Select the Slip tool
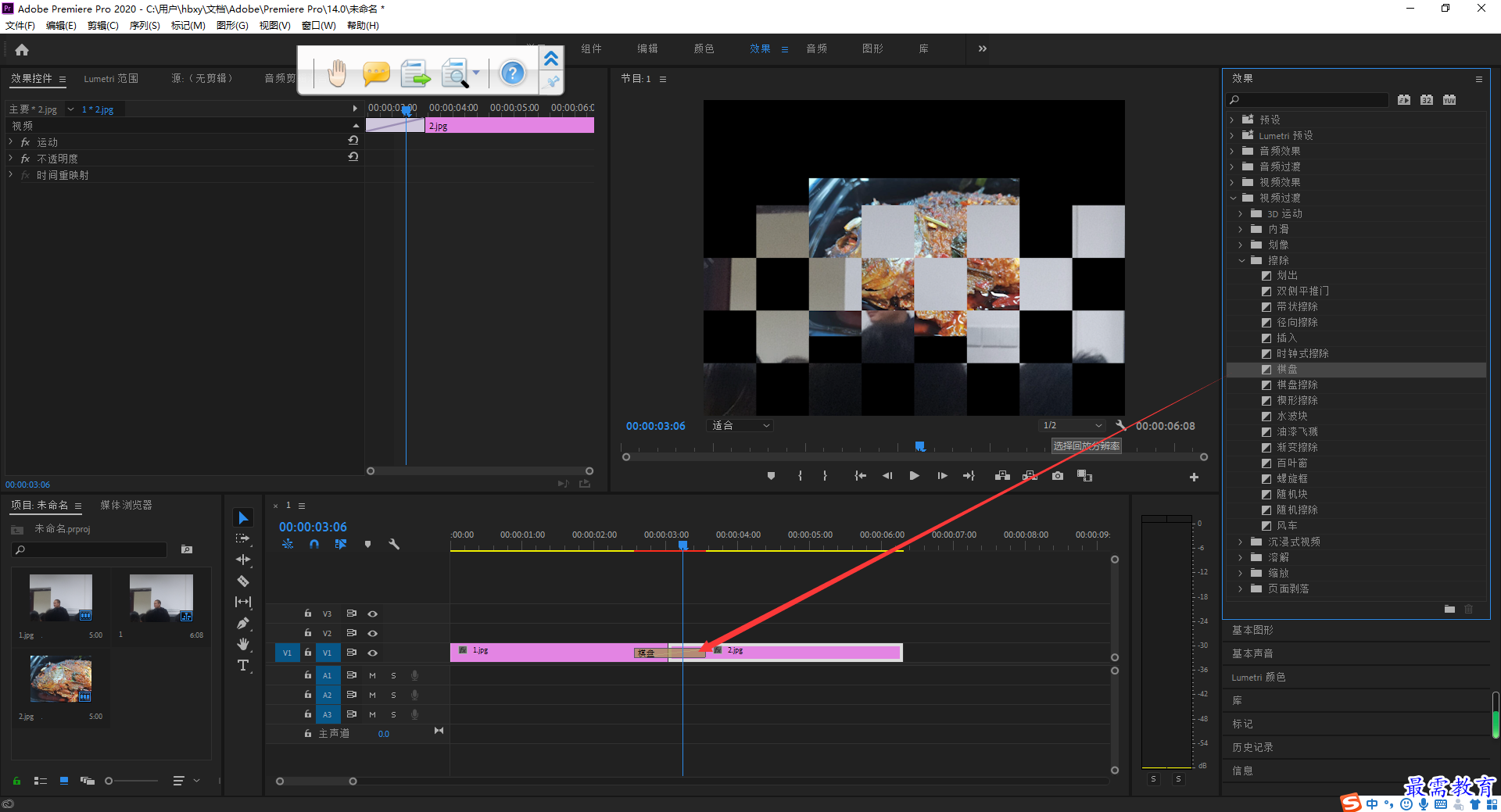1501x812 pixels. point(243,602)
